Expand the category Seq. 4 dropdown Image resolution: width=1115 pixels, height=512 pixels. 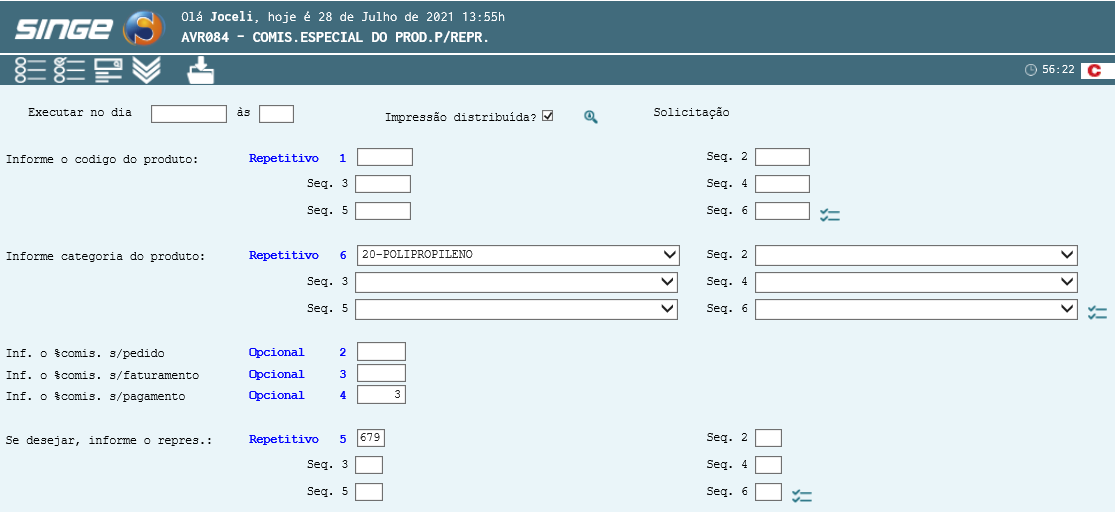tap(916, 283)
